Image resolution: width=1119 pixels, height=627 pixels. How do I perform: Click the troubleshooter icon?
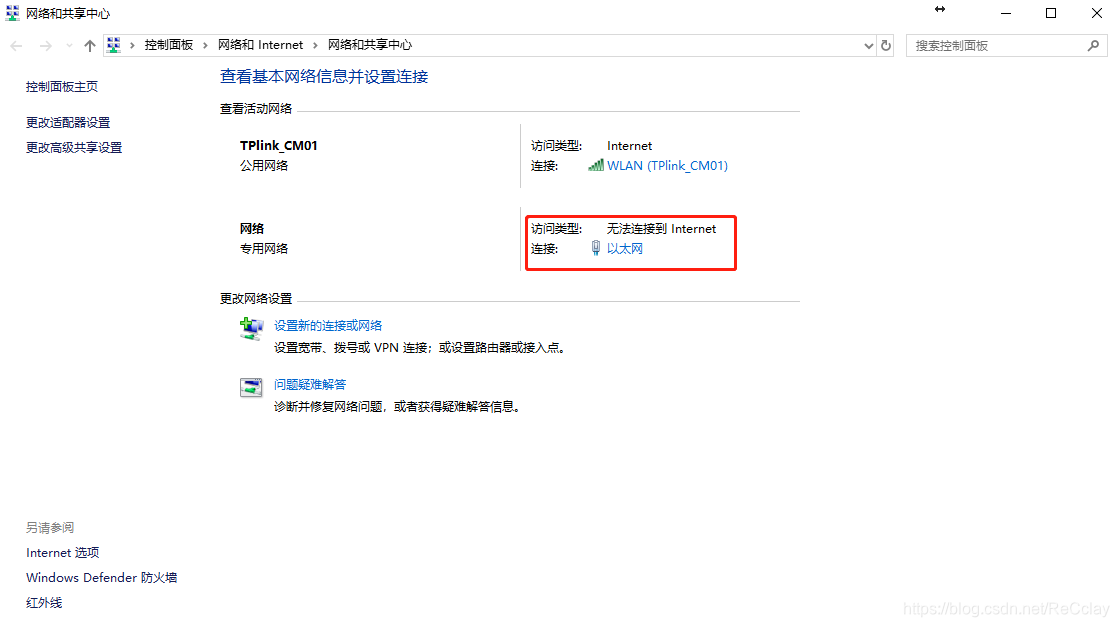[251, 387]
